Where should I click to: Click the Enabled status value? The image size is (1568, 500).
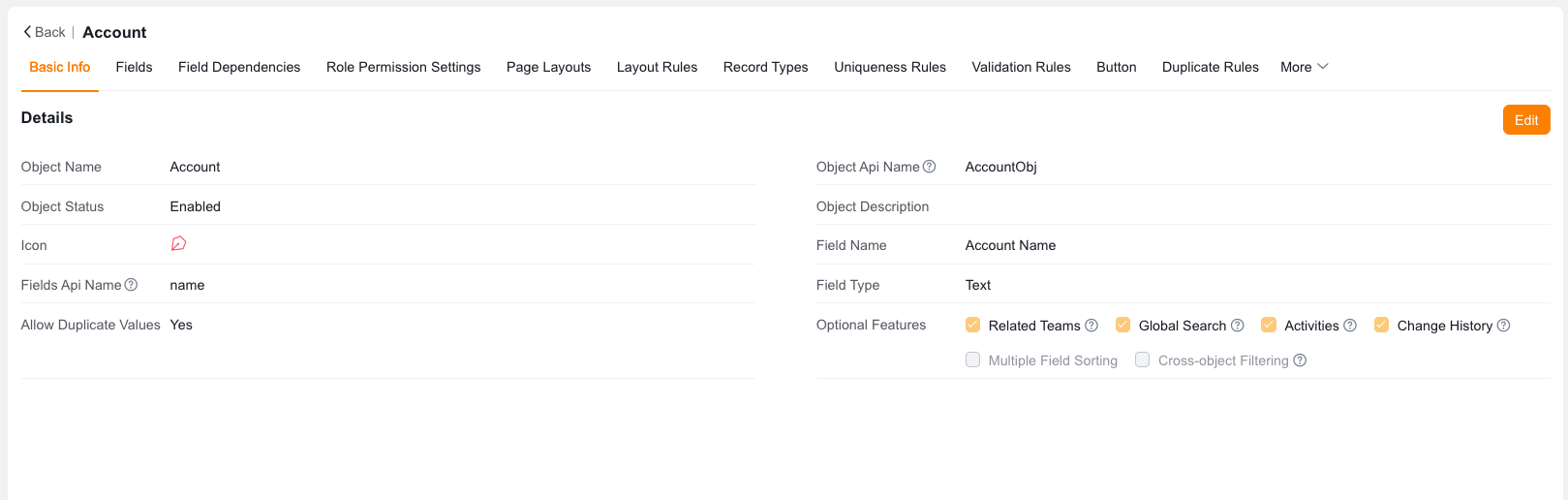tap(196, 206)
